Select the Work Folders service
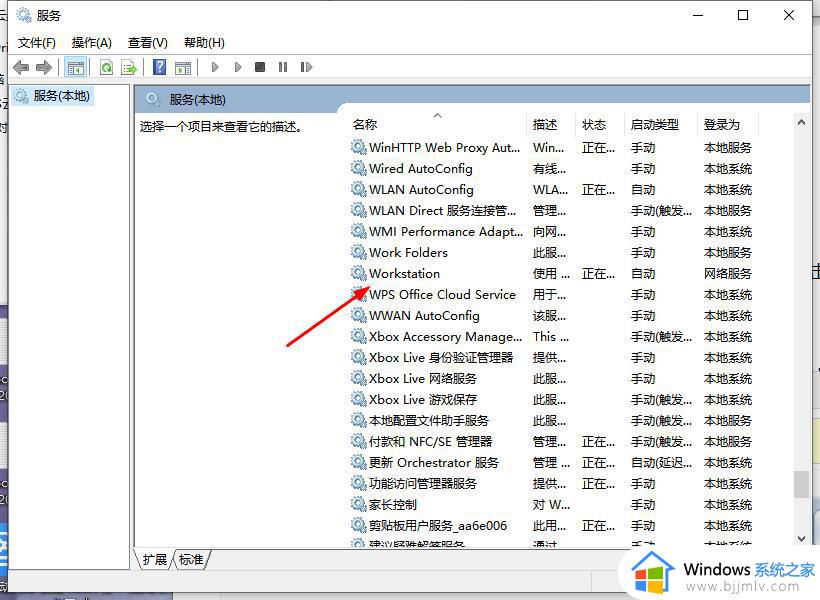This screenshot has width=820, height=600. (x=551, y=252)
